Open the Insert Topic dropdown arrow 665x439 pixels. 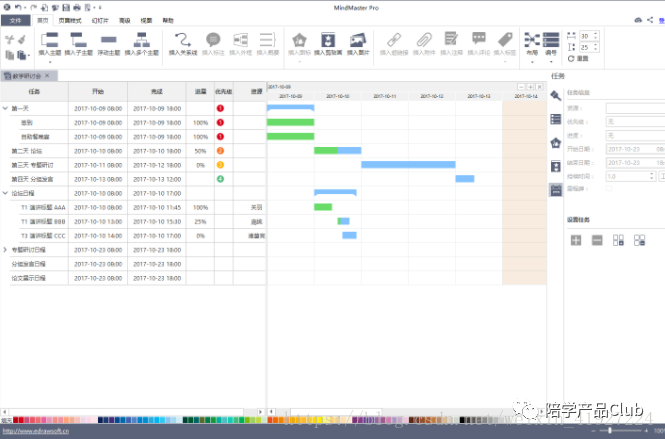(x=50, y=62)
